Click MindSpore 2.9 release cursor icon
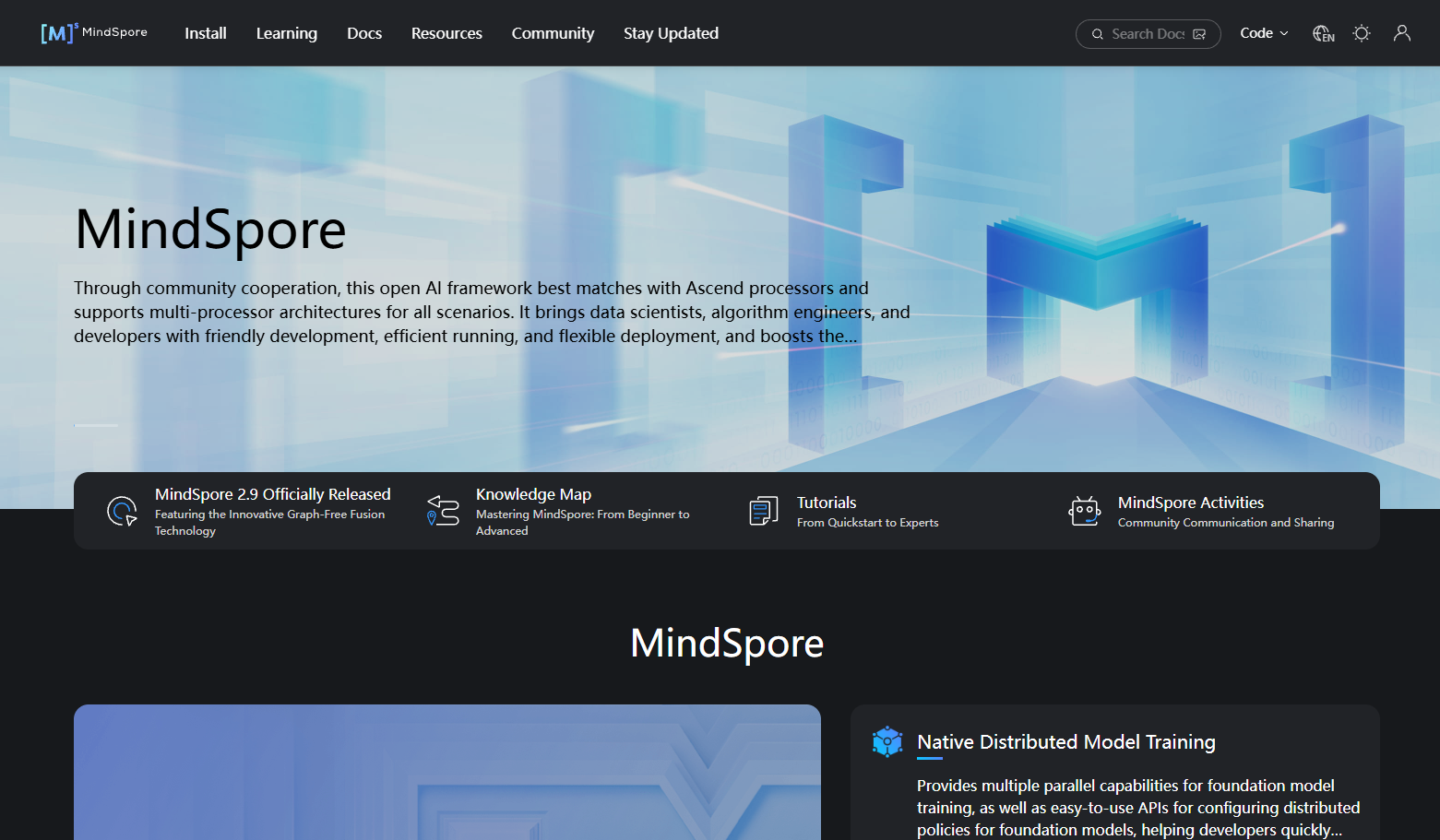Viewport: 1440px width, 840px height. [122, 511]
